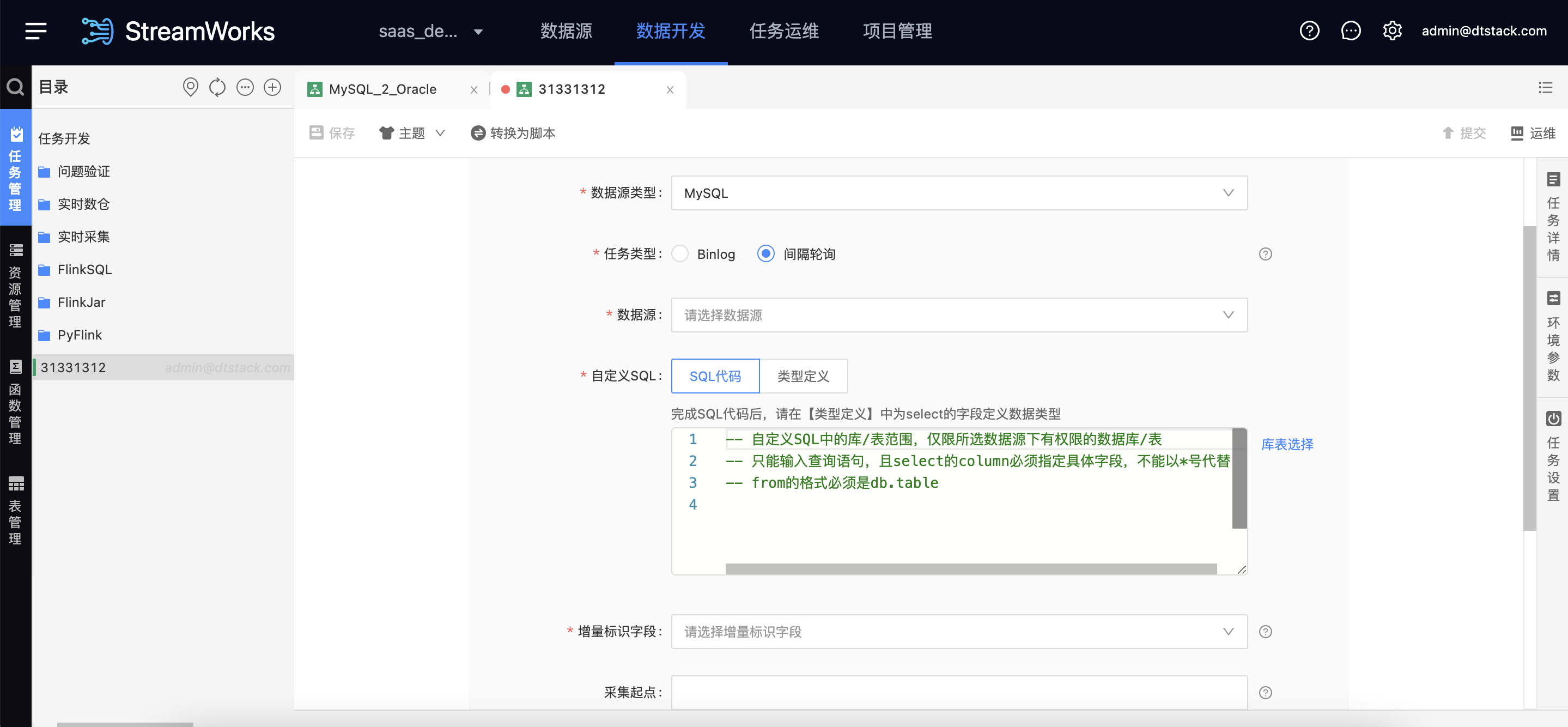Select SQL代码 tab
This screenshot has width=1568, height=727.
(715, 376)
